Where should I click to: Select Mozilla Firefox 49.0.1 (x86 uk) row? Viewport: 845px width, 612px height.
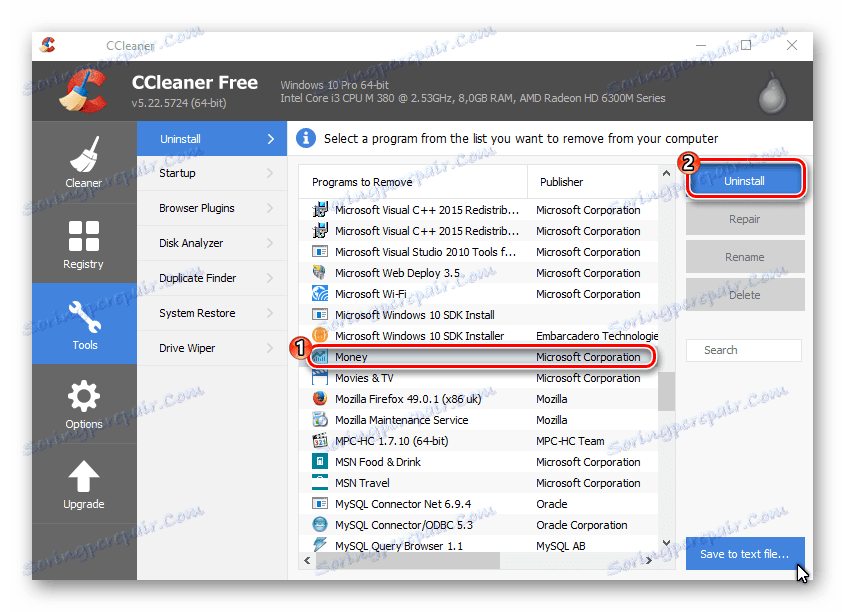(x=479, y=399)
